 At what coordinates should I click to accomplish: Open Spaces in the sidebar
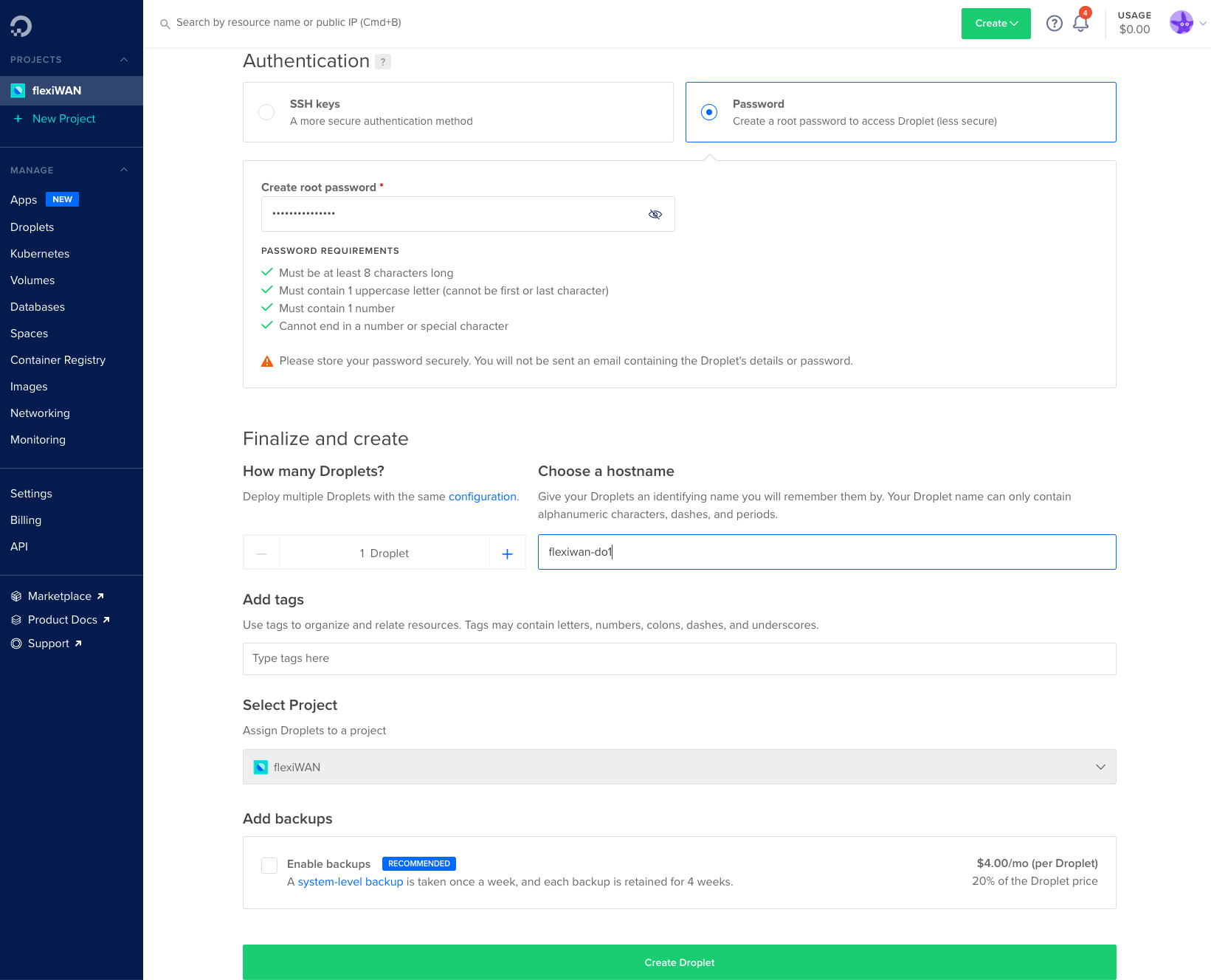tap(30, 334)
